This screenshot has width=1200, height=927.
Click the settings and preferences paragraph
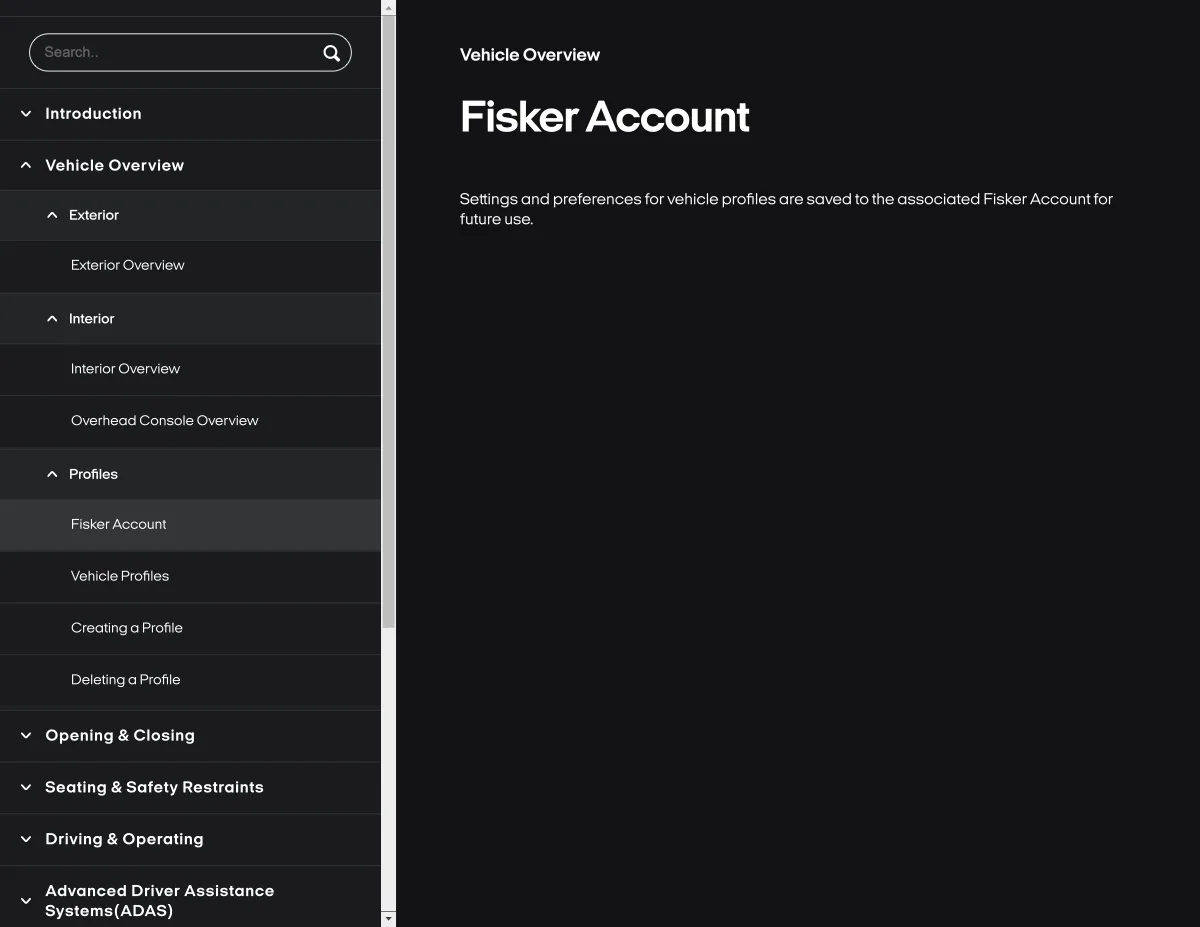pos(786,209)
